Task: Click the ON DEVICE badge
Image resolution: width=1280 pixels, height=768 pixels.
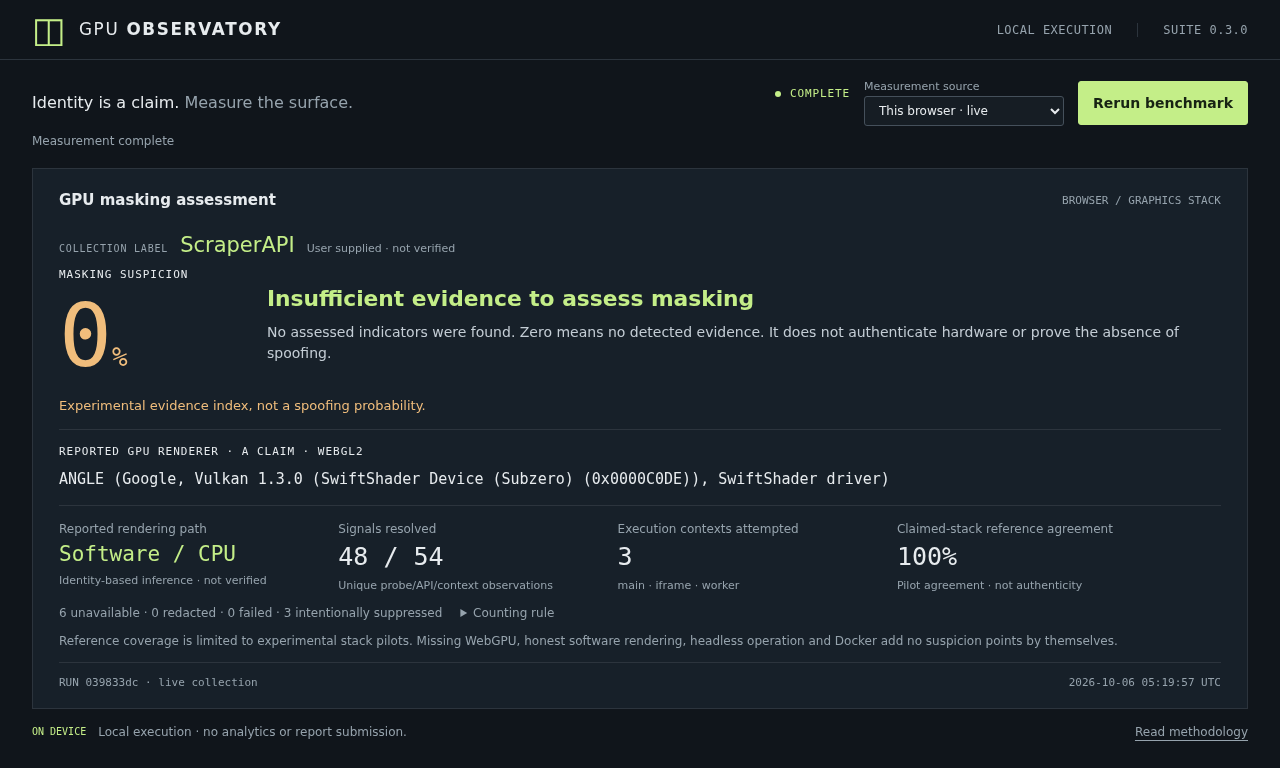Action: [59, 732]
